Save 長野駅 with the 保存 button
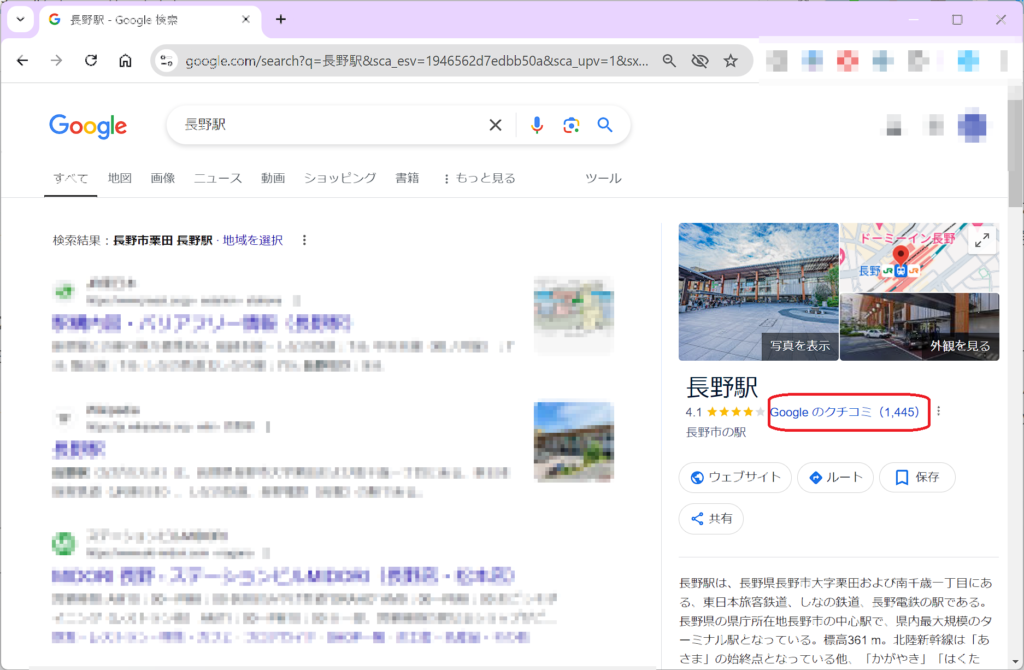Image resolution: width=1024 pixels, height=670 pixels. point(918,477)
